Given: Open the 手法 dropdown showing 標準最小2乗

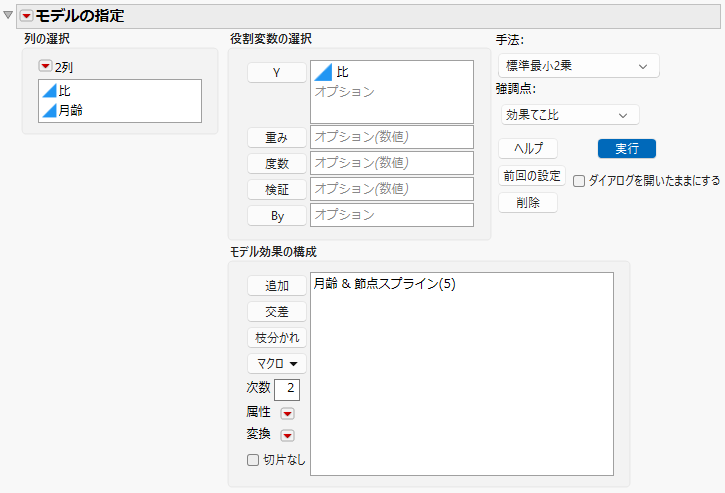Looking at the screenshot, I should [578, 66].
